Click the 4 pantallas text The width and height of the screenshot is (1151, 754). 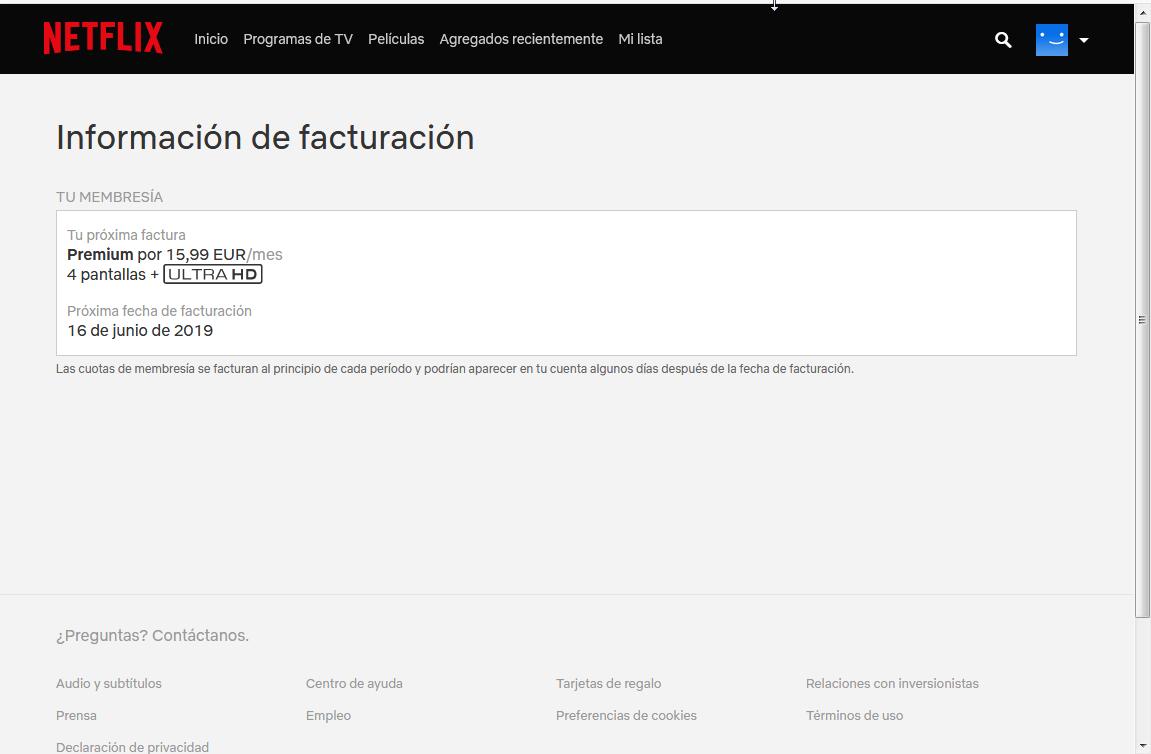(x=106, y=275)
